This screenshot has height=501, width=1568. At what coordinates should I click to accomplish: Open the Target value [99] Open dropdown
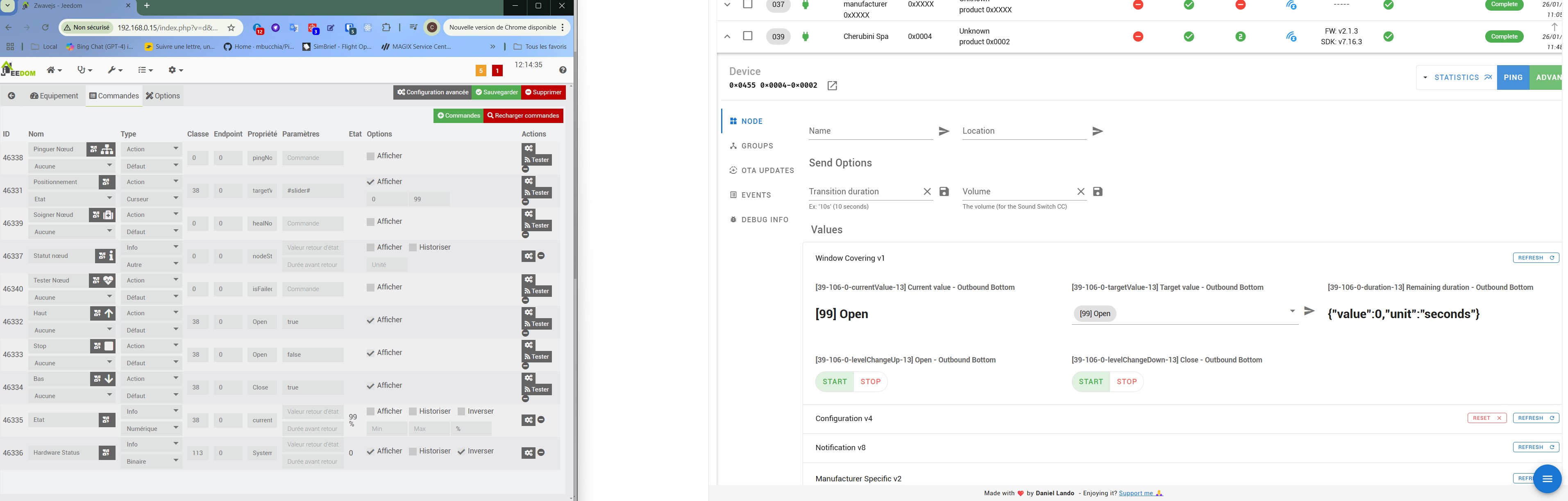[x=1185, y=314]
